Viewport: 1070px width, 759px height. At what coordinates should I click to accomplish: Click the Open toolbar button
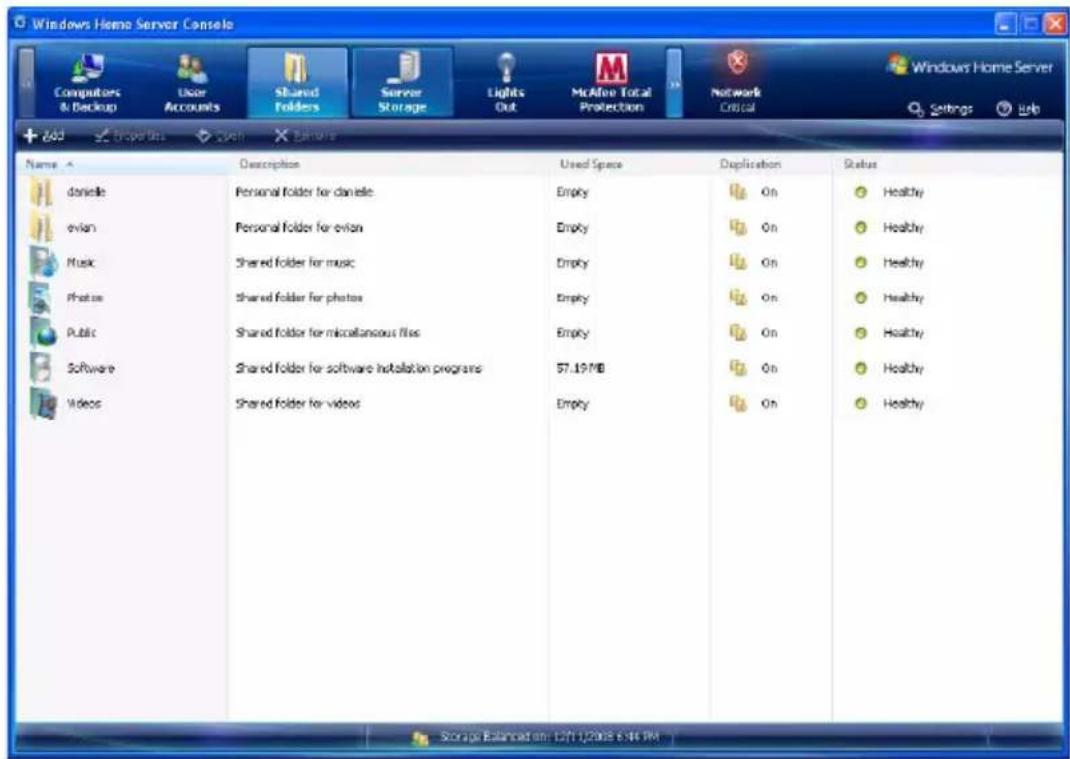(x=220, y=135)
